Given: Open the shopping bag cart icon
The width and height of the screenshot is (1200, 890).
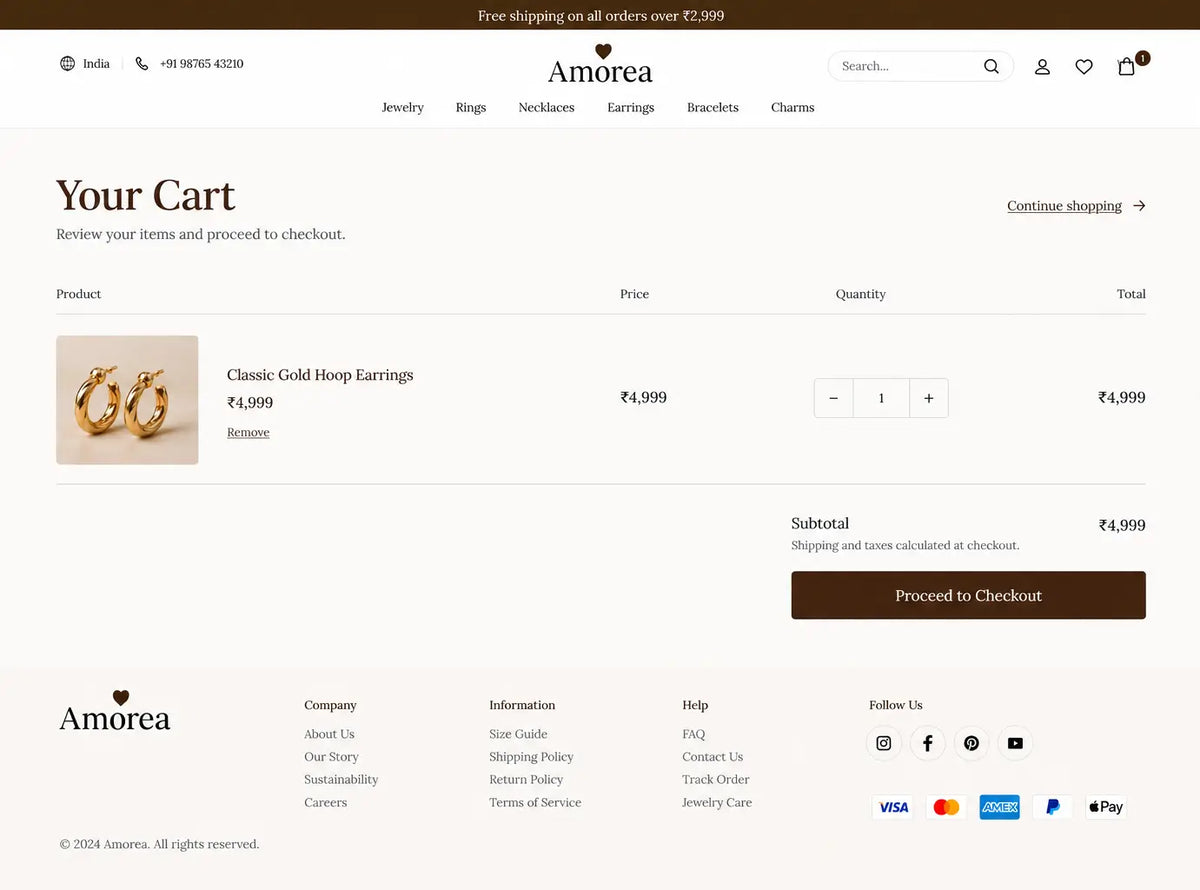Looking at the screenshot, I should 1127,66.
